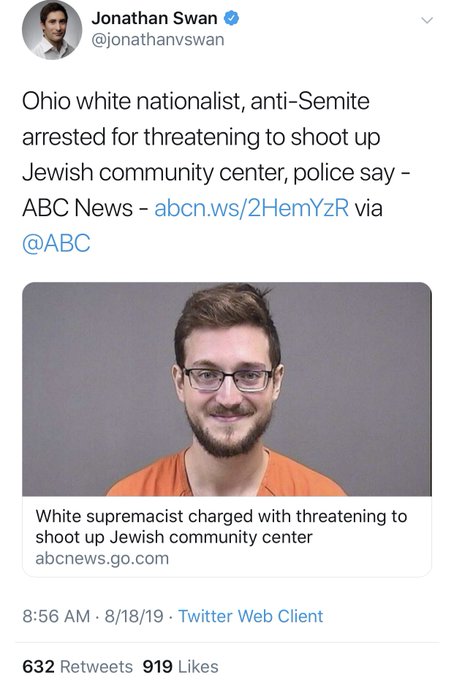
Task: Visit the @jonathanvswan handle
Action: (x=158, y=40)
